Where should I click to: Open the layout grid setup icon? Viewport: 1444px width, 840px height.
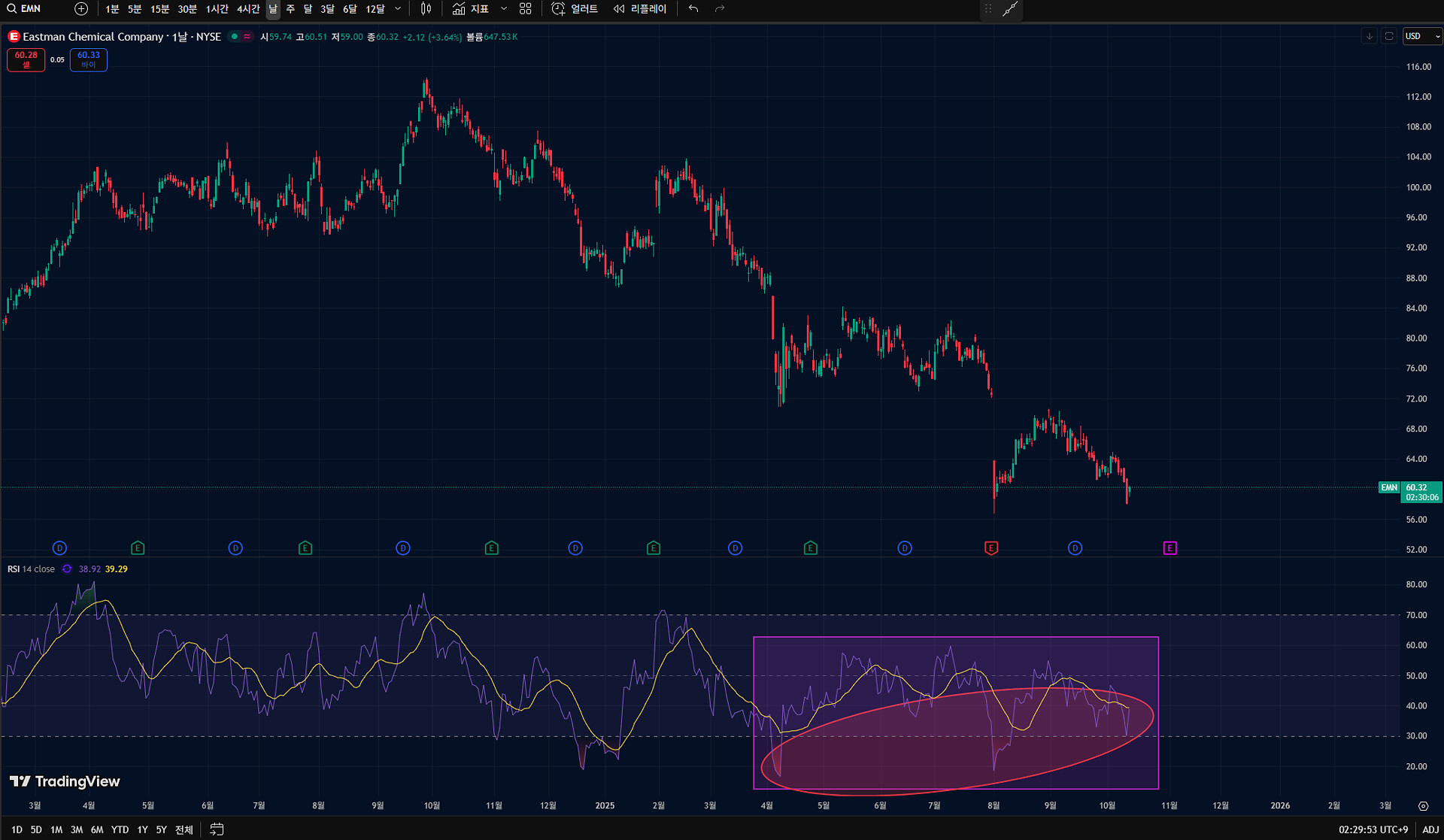(526, 9)
